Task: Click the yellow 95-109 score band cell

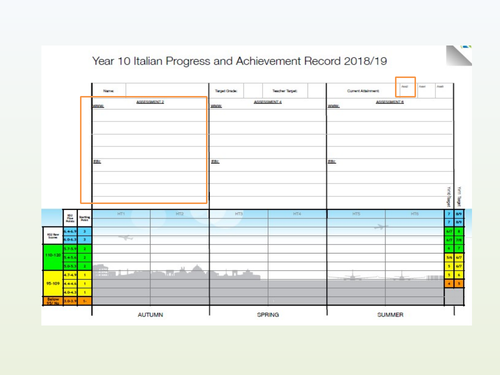Action: pyautogui.click(x=53, y=283)
